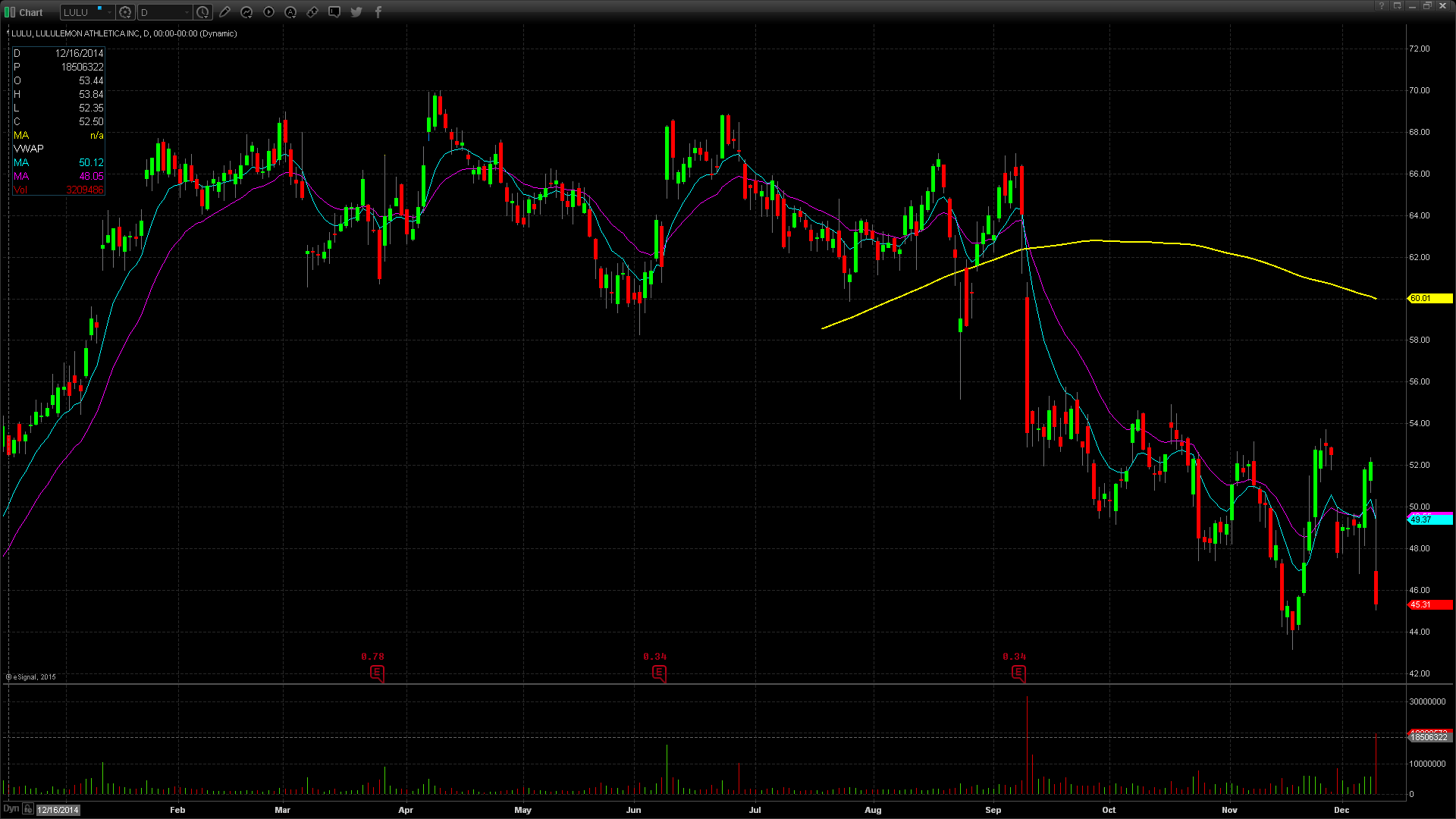Click the September earnings E marker

pos(1018,673)
